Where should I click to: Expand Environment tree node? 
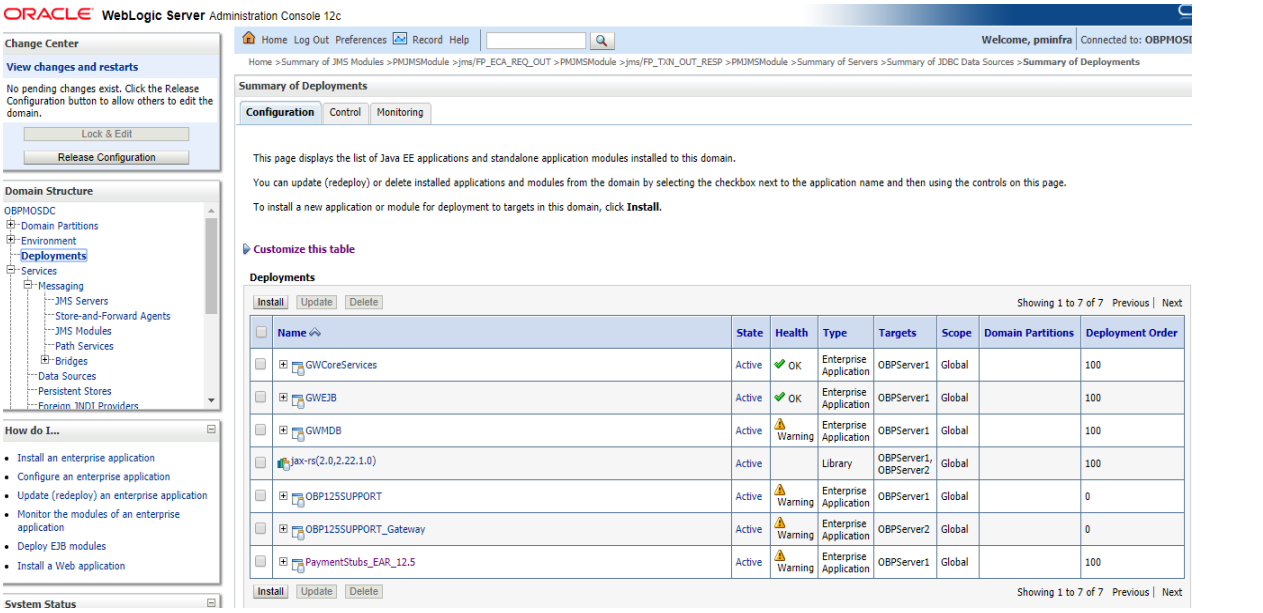[x=11, y=240]
